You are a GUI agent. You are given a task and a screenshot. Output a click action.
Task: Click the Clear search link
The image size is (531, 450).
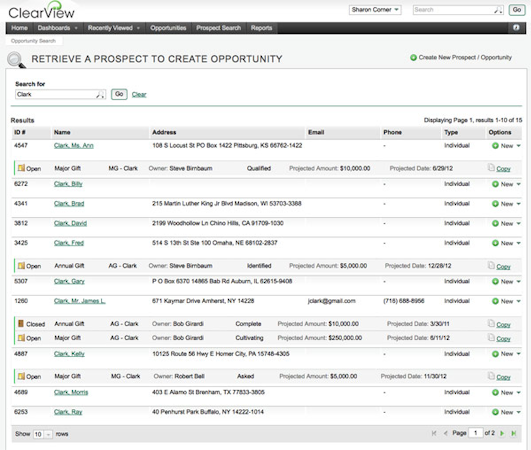[139, 94]
